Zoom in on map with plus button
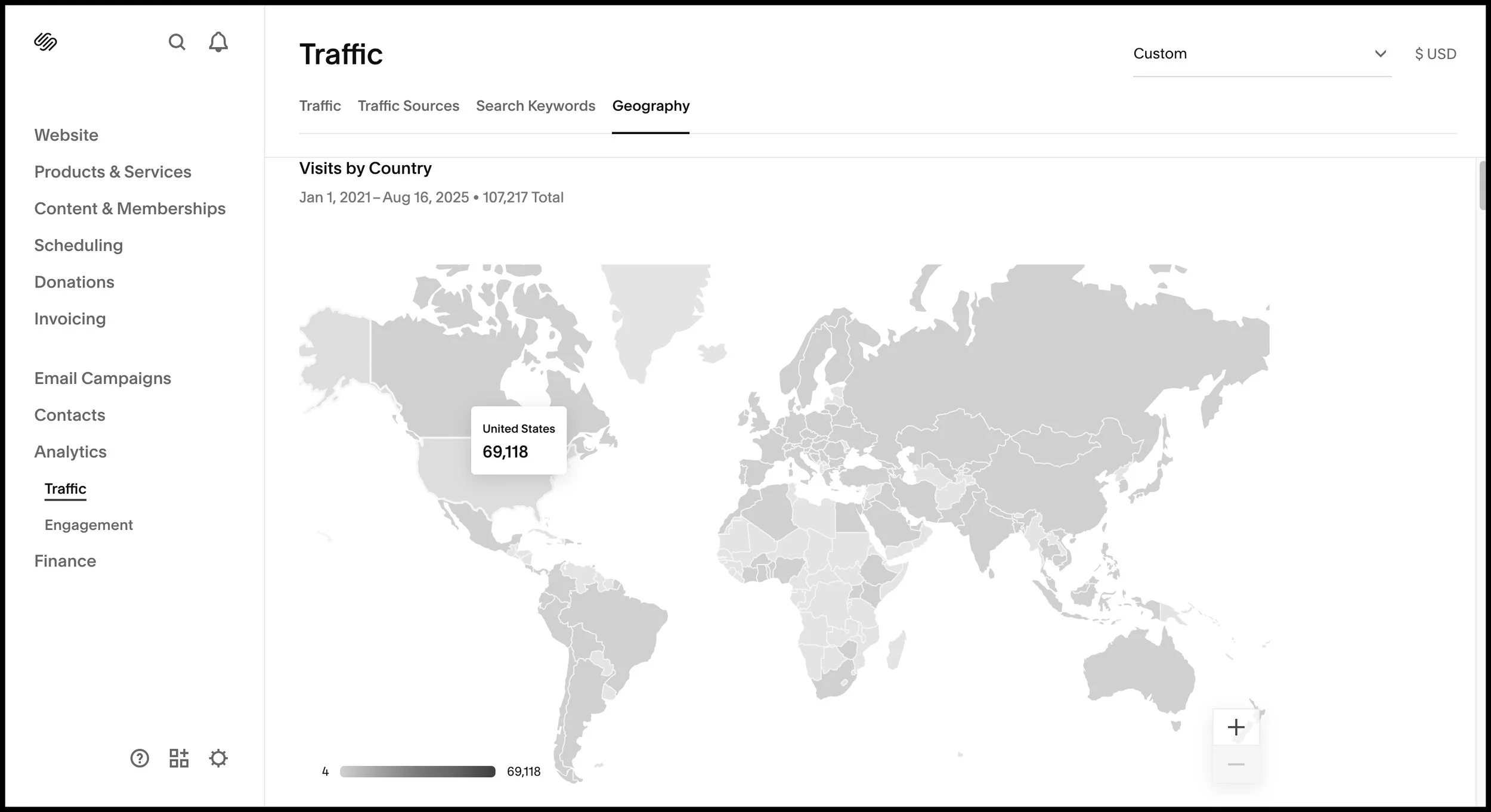 click(1236, 727)
